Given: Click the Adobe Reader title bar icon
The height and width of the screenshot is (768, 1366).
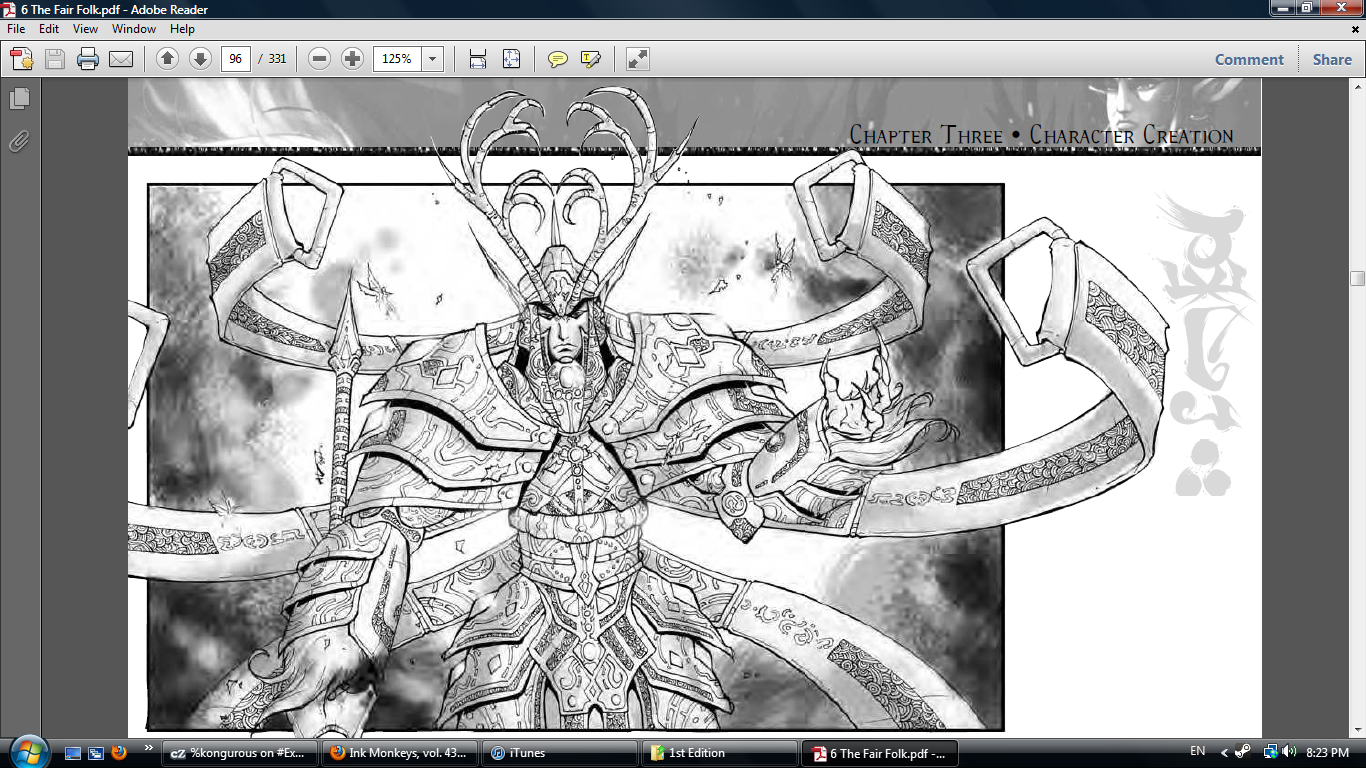Looking at the screenshot, I should 9,8.
